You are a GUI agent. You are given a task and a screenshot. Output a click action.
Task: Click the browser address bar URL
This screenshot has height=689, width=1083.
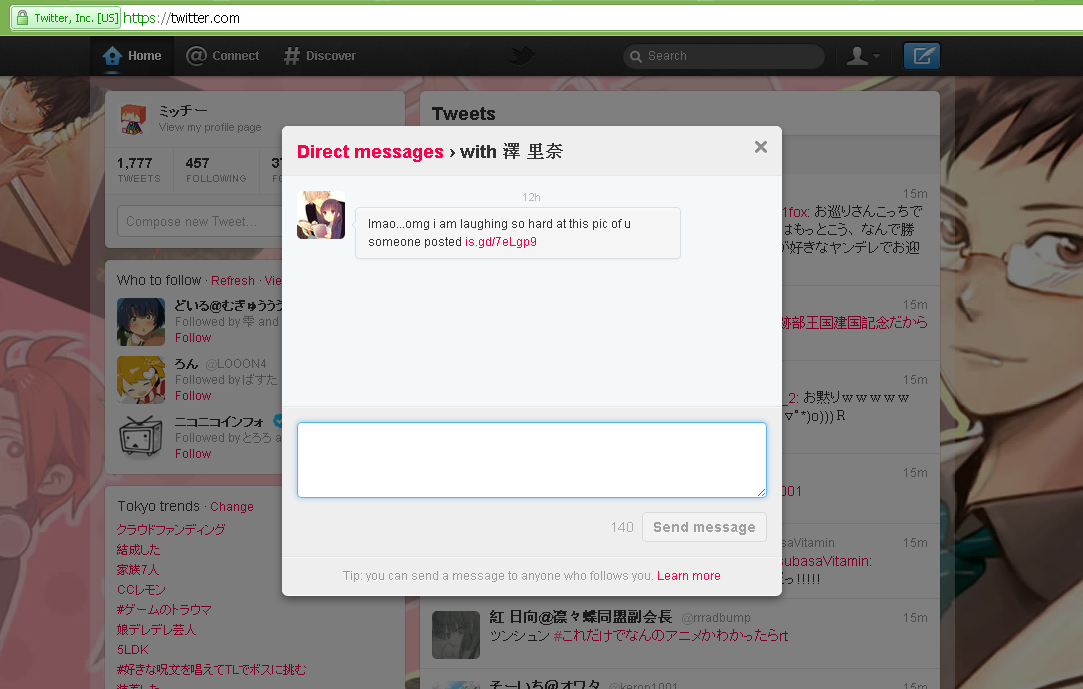coord(182,18)
